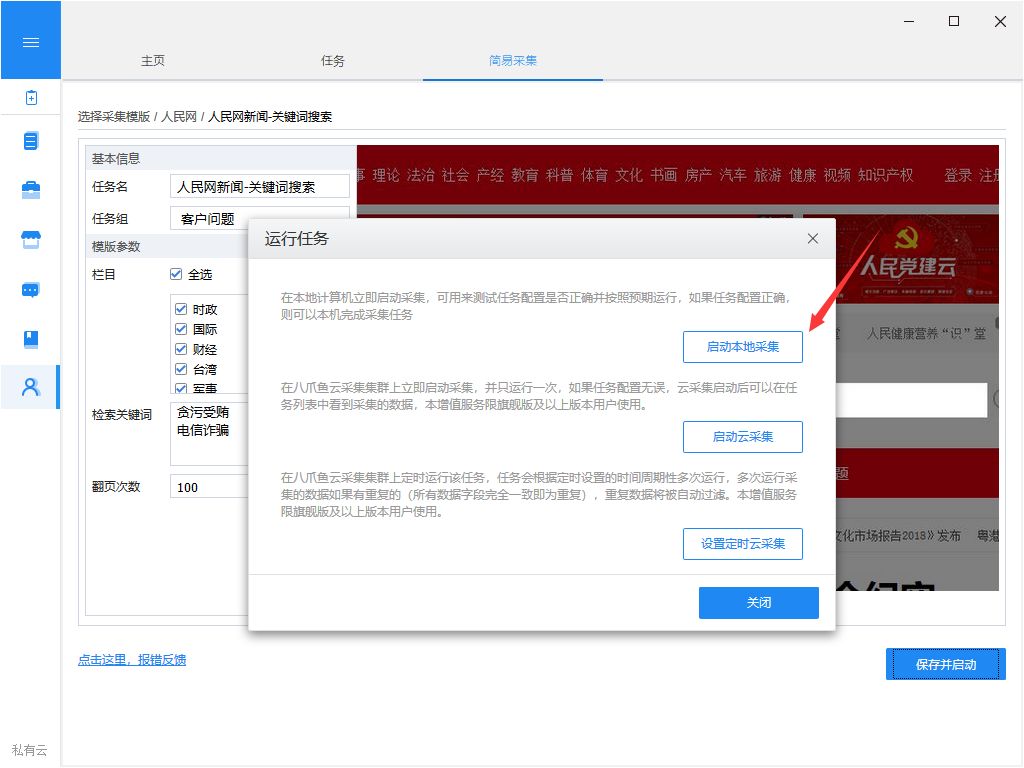Click 视频 in the preview navigation

pos(837,175)
